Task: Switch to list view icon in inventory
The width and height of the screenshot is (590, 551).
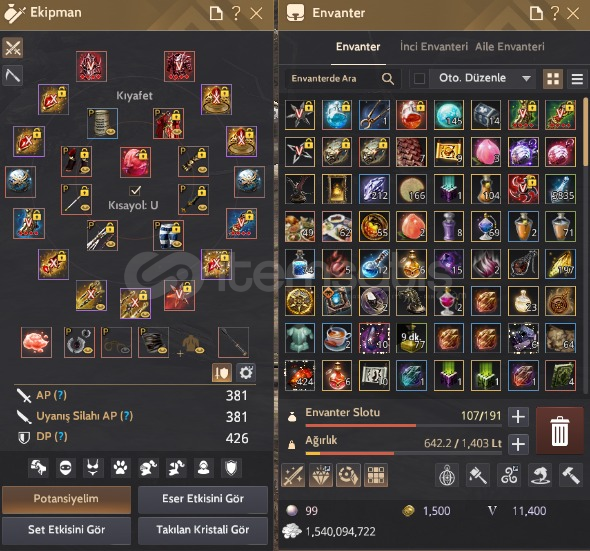Action: click(x=577, y=79)
